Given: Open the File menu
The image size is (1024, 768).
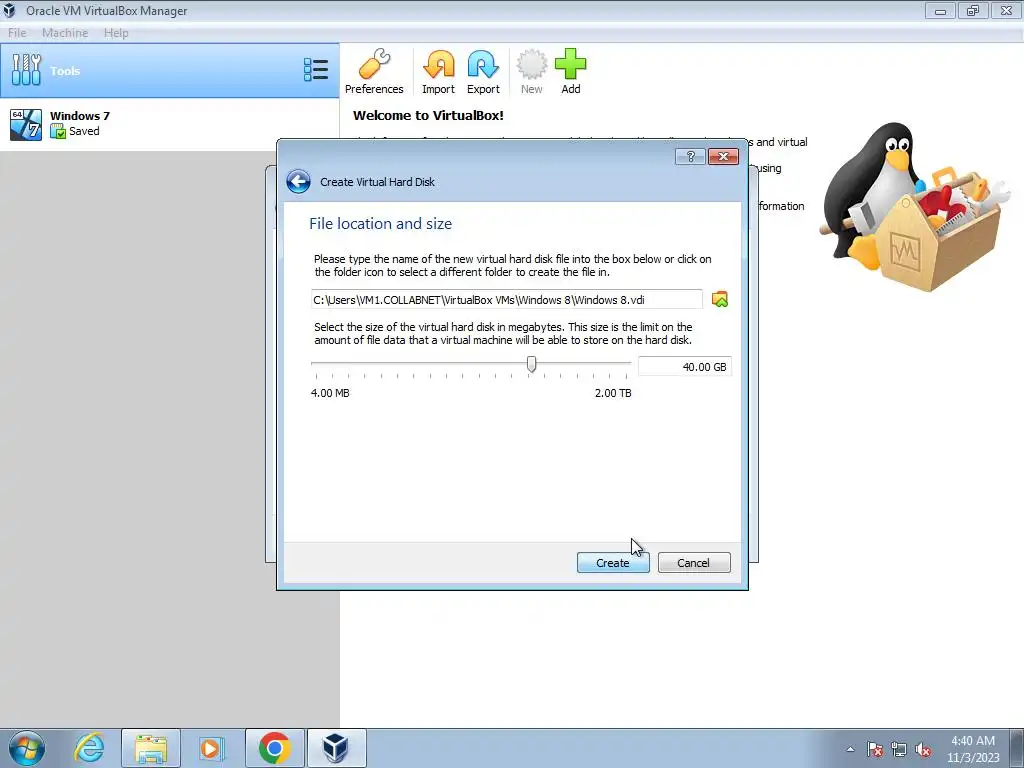Looking at the screenshot, I should tap(17, 33).
